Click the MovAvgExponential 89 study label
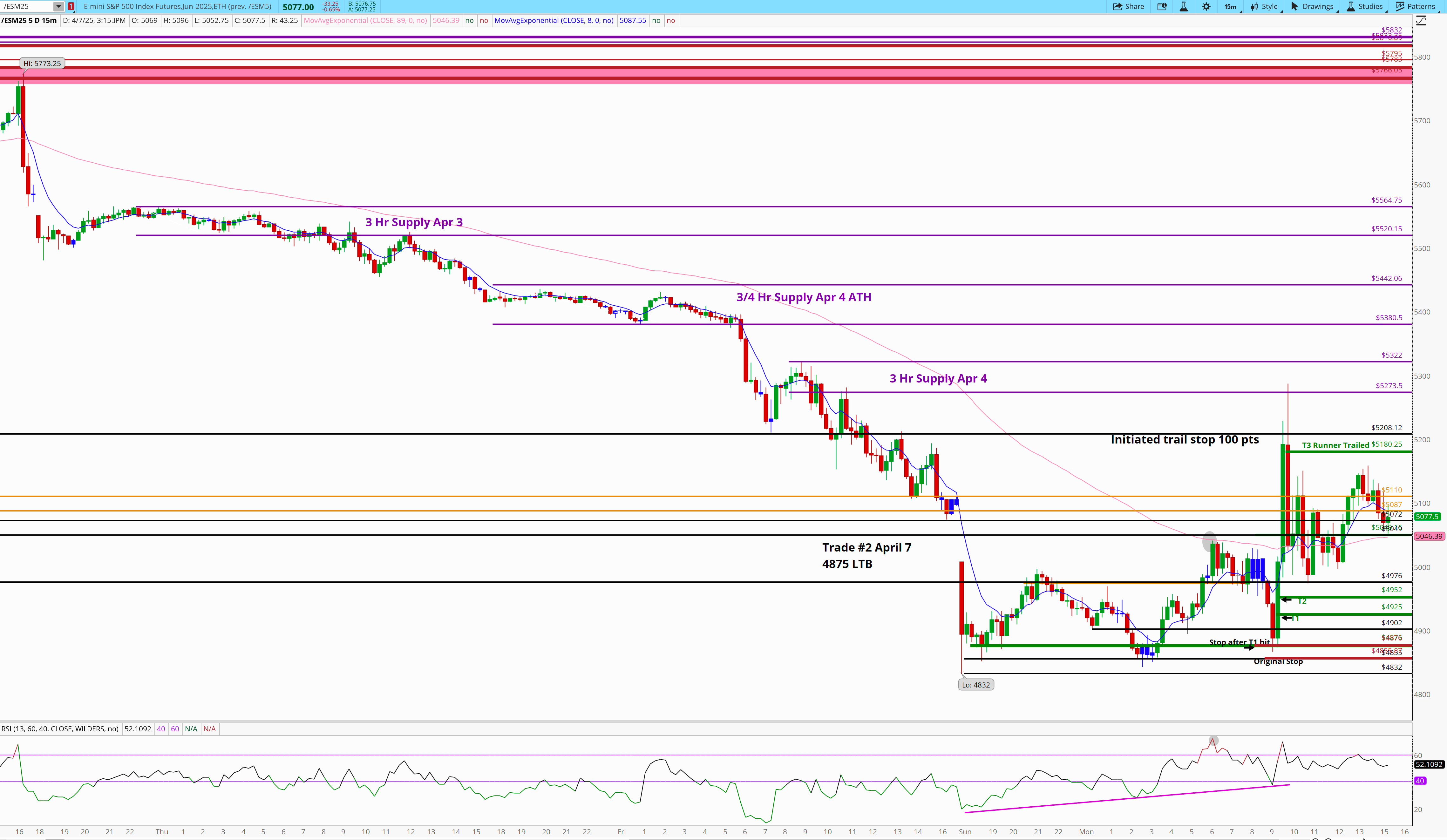 pos(365,20)
